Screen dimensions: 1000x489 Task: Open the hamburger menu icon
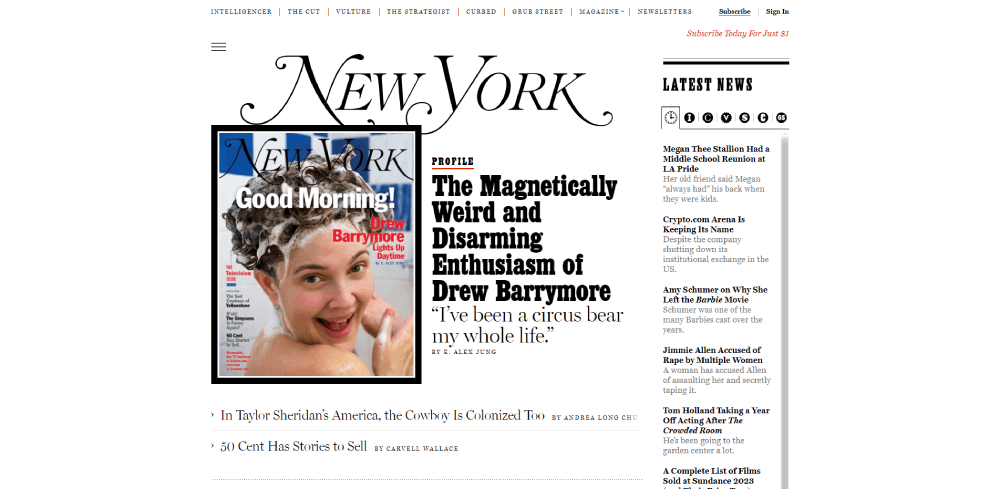(x=218, y=47)
